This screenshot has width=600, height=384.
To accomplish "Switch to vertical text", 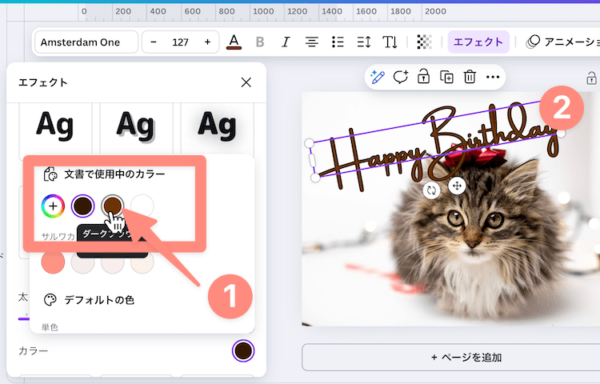I will click(390, 42).
